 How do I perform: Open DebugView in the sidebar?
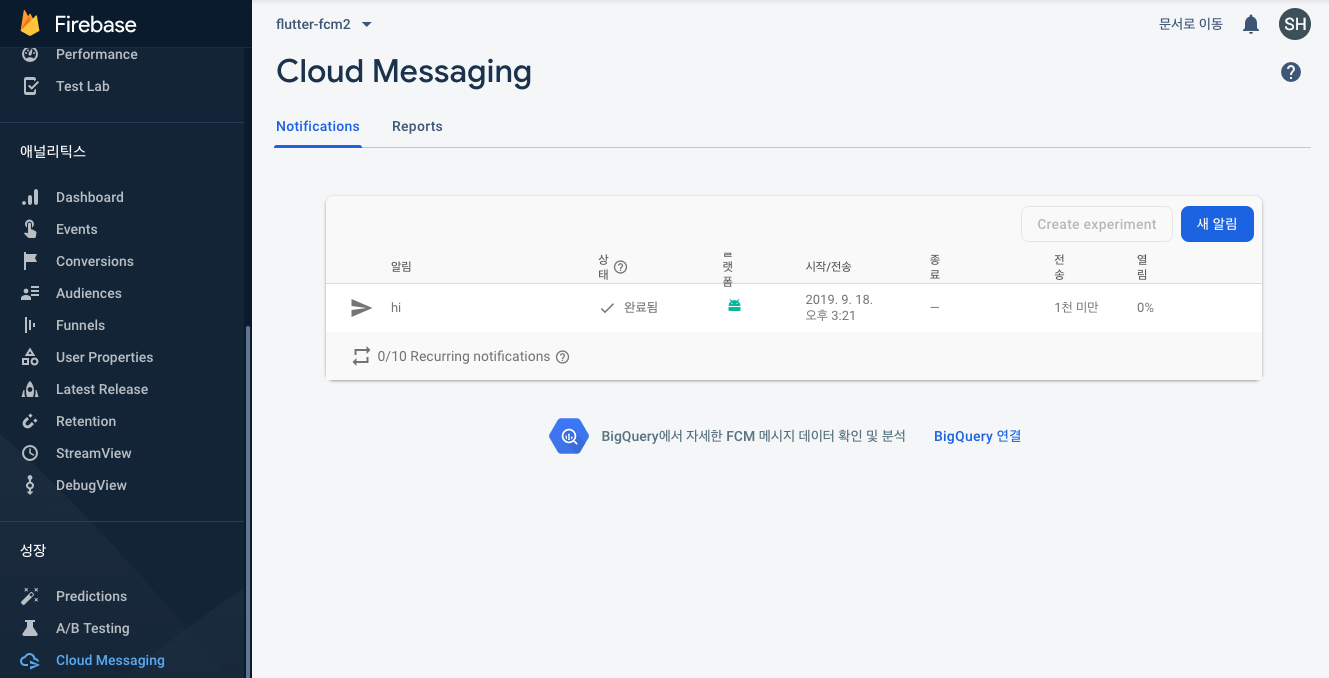point(91,485)
